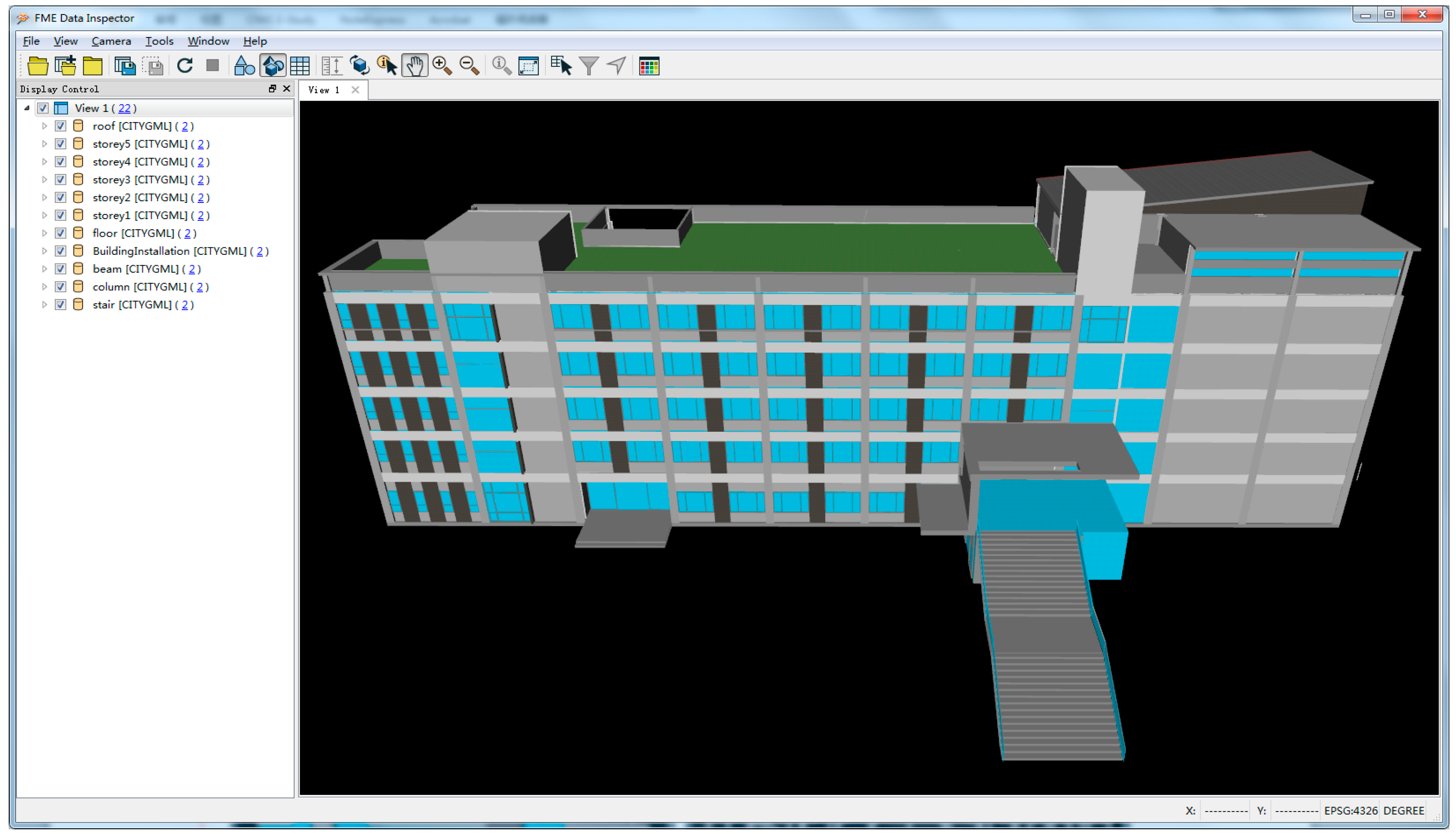Switch to 2D view mode icon
This screenshot has width=1456, height=838.
point(244,66)
